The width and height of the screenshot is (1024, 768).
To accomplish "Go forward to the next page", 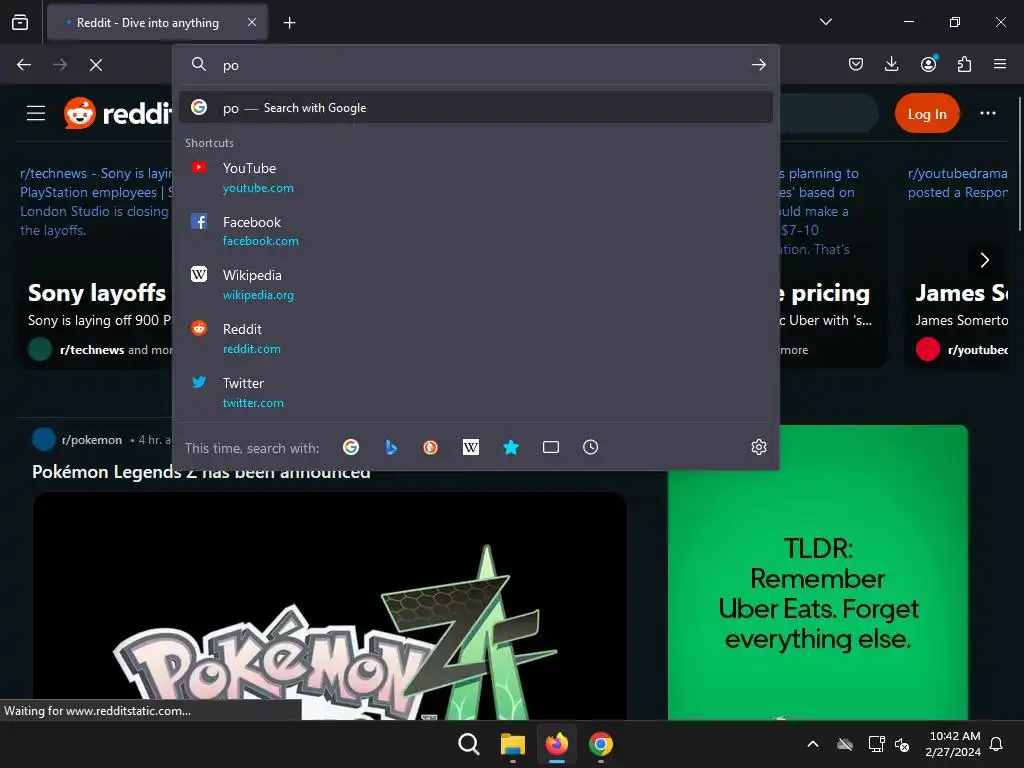I will (x=60, y=65).
